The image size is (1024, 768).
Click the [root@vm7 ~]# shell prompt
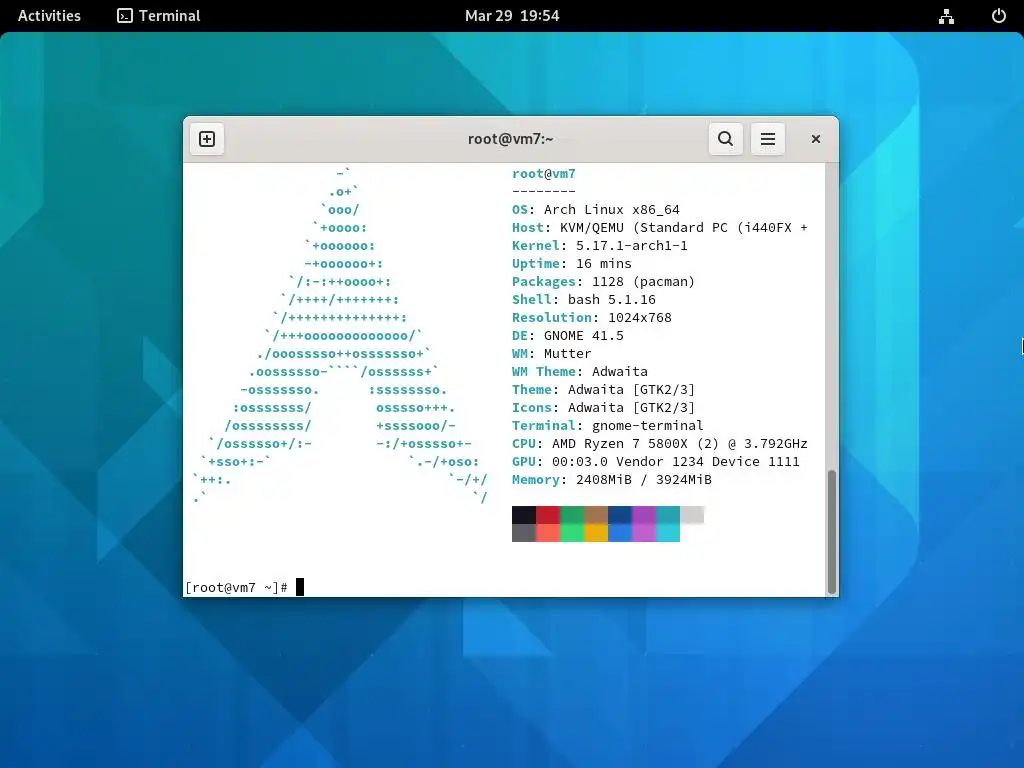click(236, 588)
